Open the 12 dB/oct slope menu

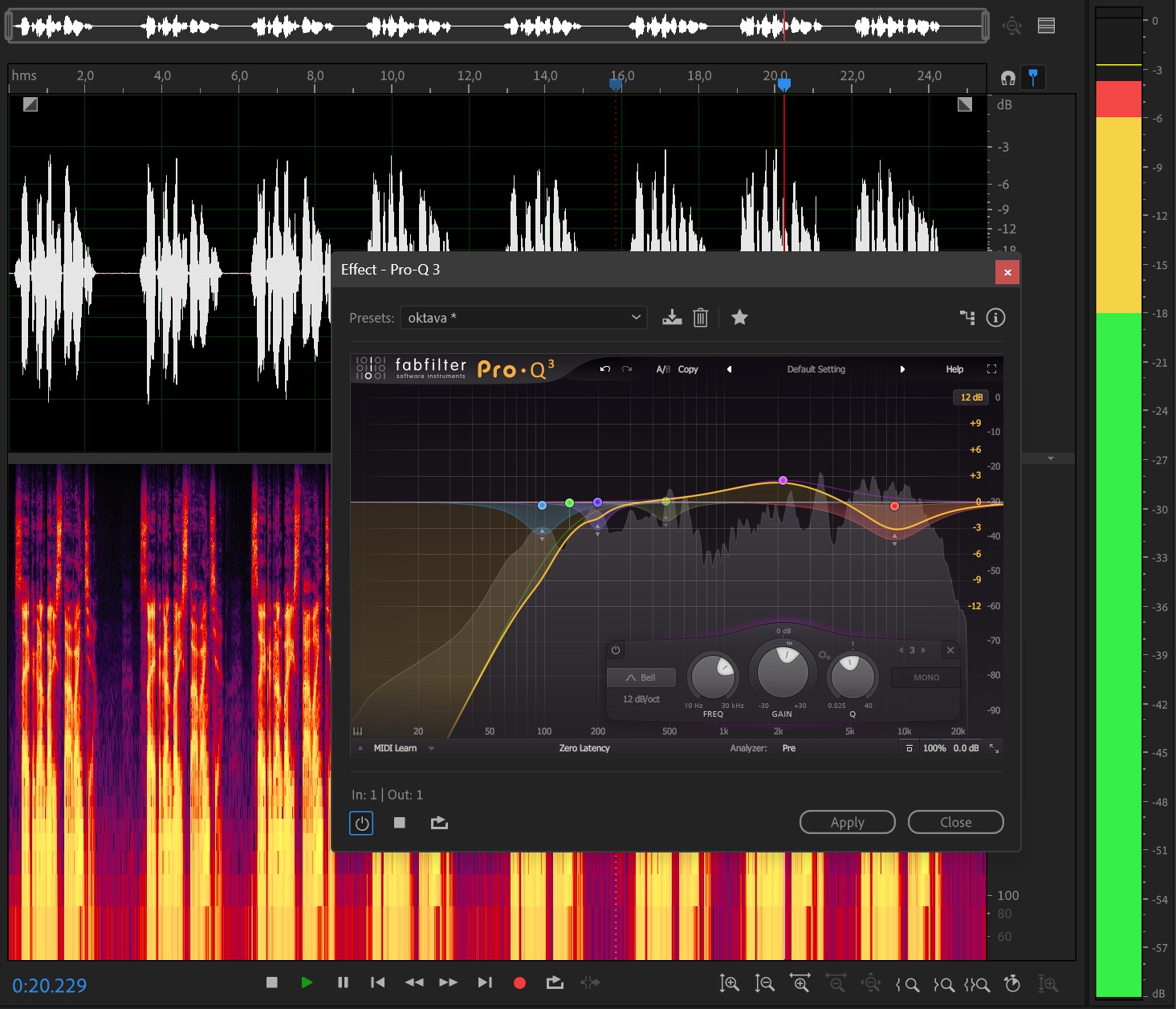[641, 699]
